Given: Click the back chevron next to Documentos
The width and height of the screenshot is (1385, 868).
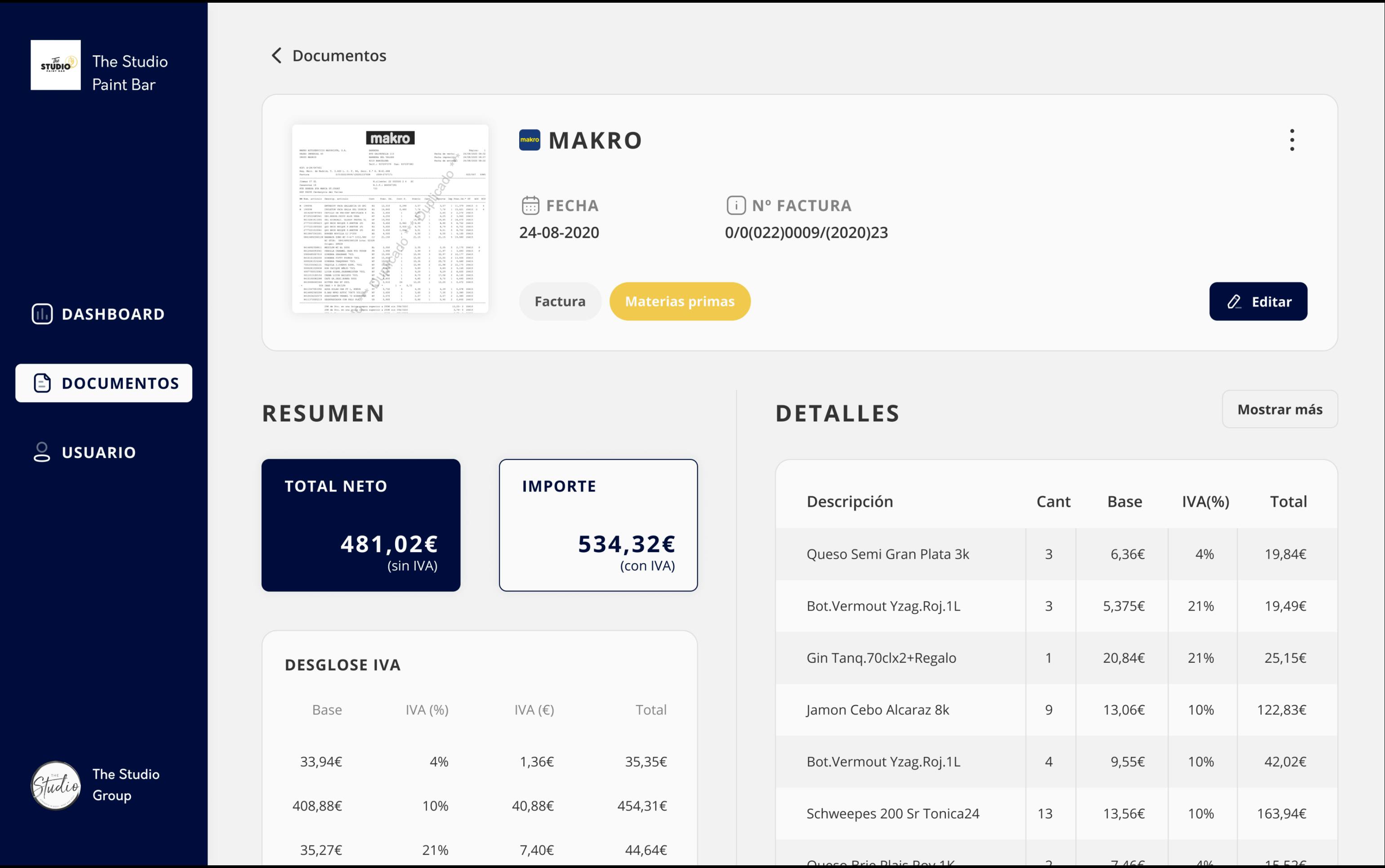Looking at the screenshot, I should click(x=276, y=56).
